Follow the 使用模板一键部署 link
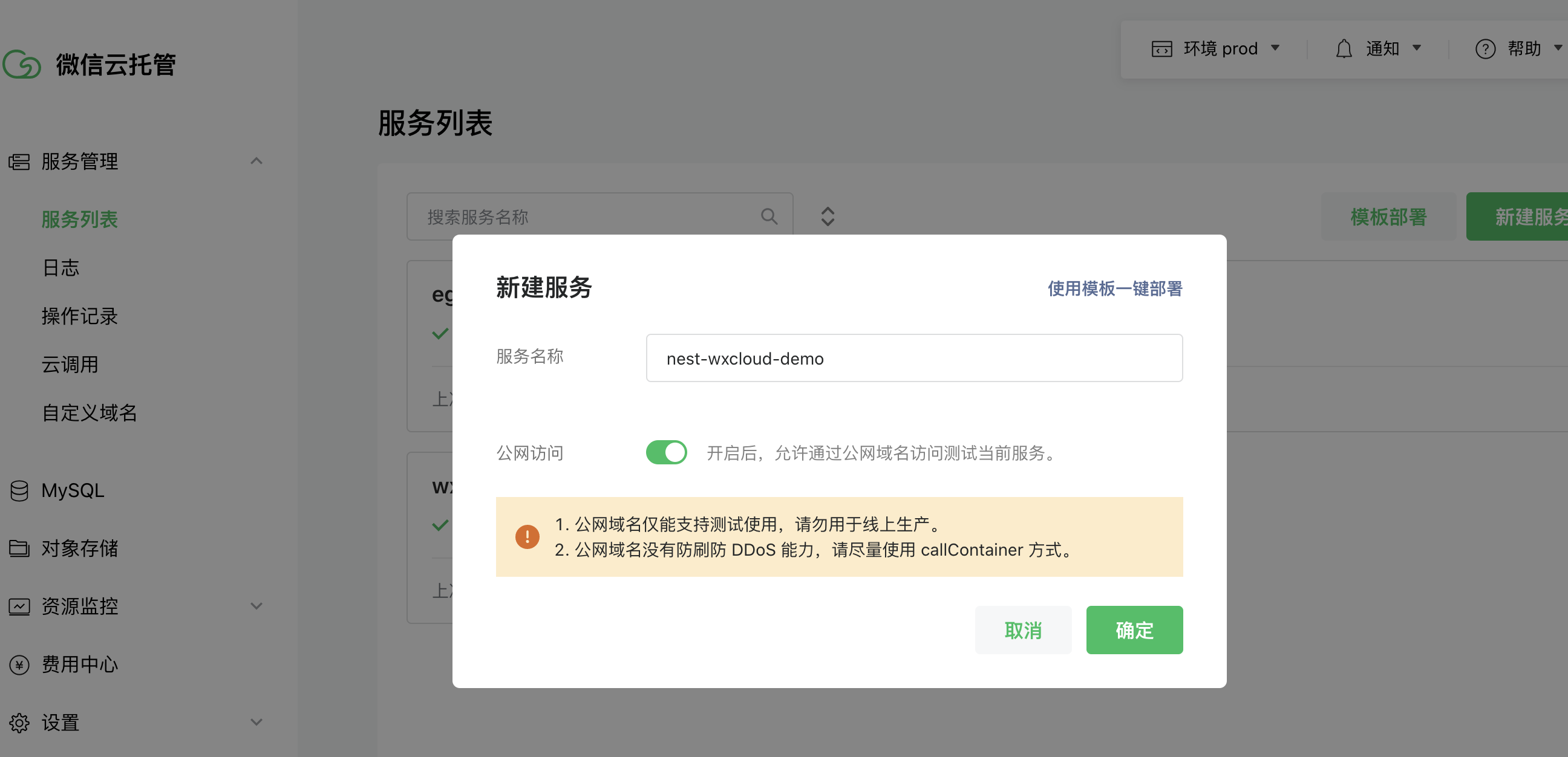The height and width of the screenshot is (757, 1568). pos(1115,288)
